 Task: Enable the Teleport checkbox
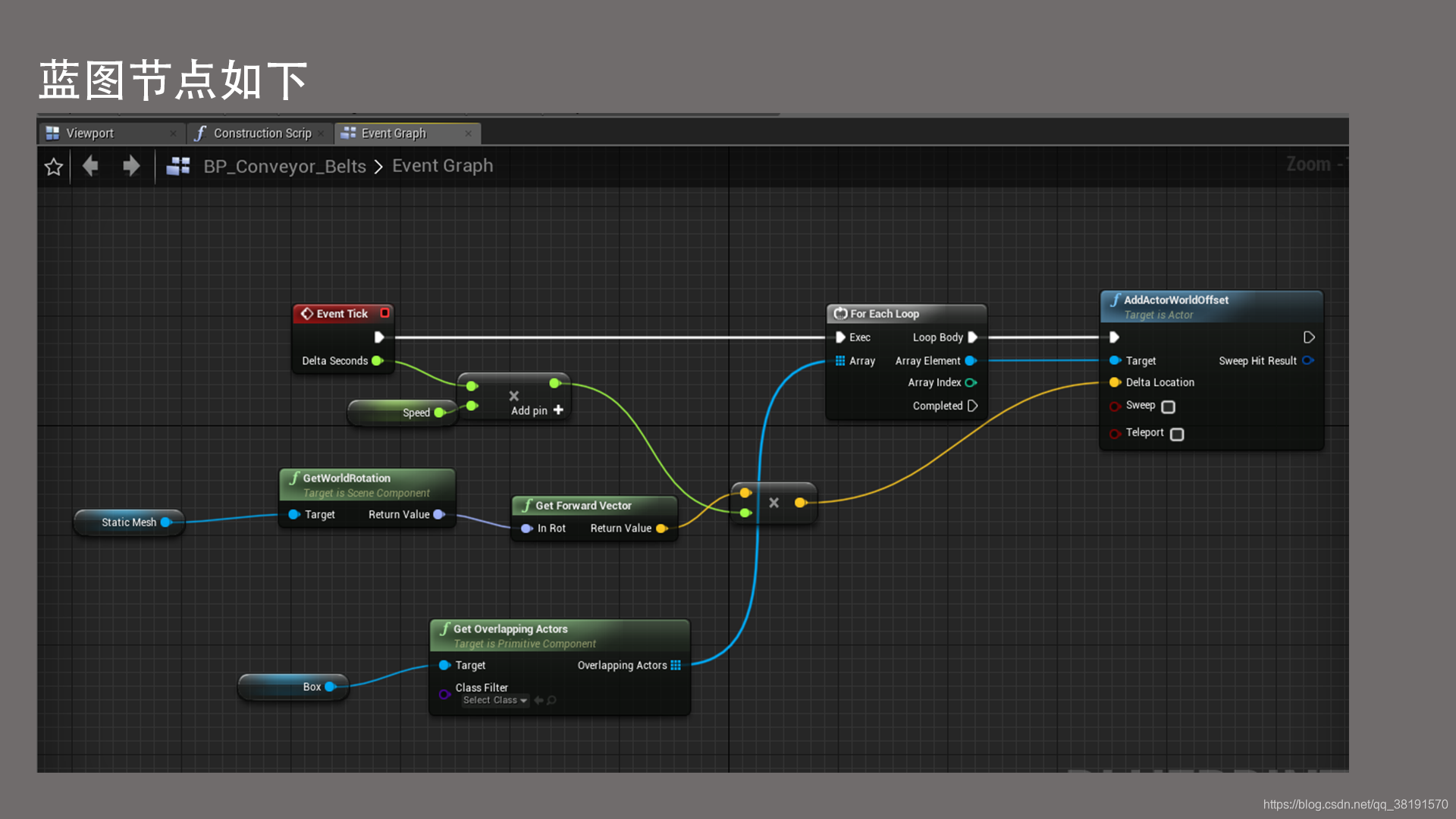pos(1177,435)
